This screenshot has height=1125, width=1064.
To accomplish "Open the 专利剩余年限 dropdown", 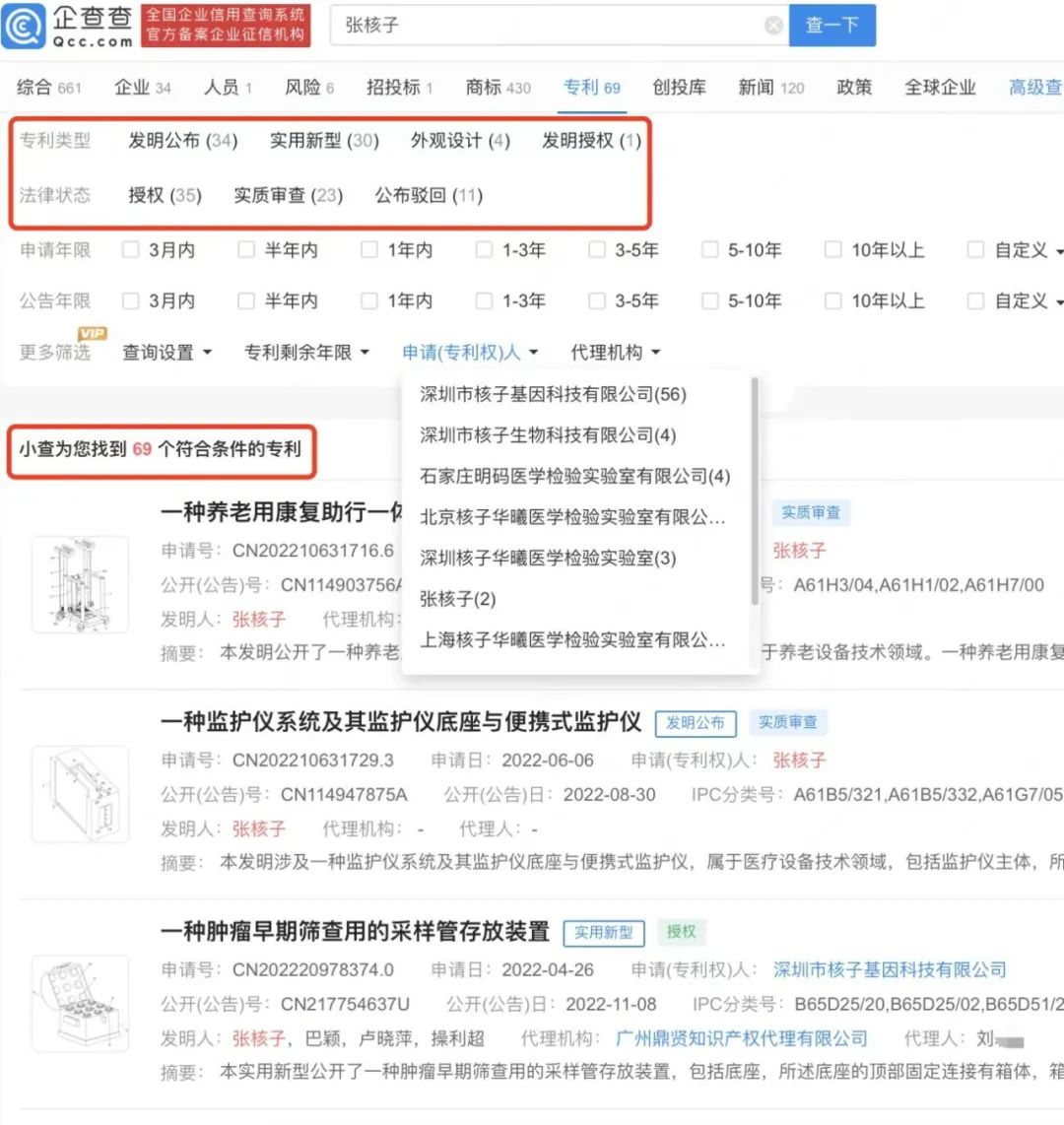I will (x=306, y=353).
